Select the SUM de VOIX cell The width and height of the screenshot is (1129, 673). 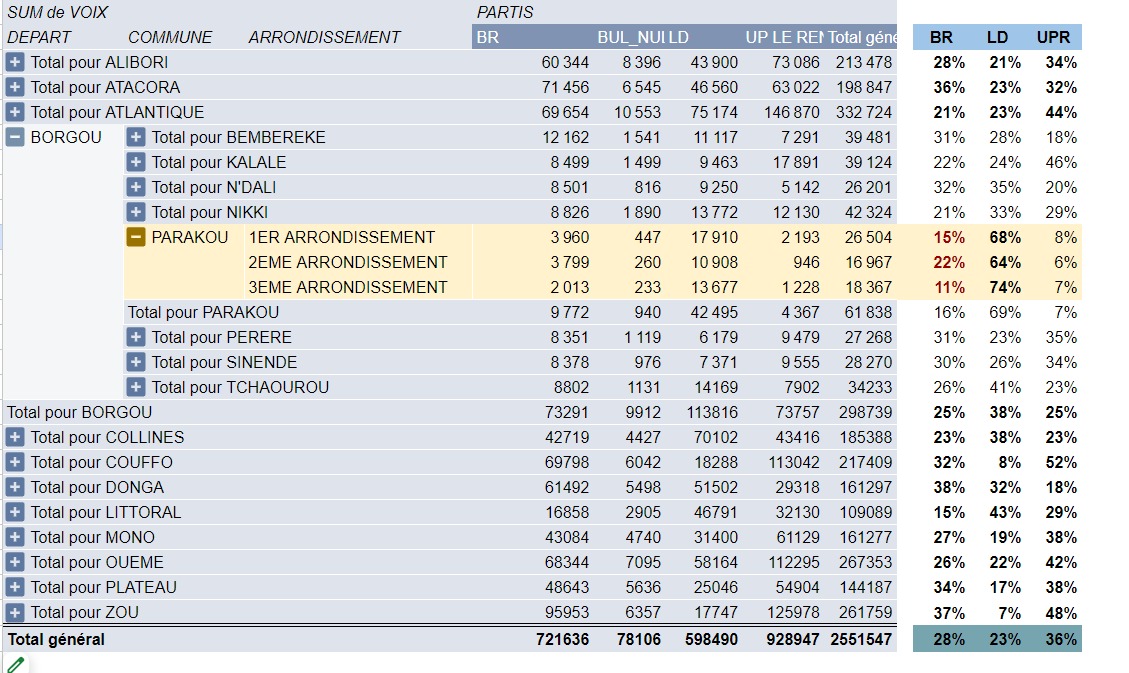click(58, 12)
